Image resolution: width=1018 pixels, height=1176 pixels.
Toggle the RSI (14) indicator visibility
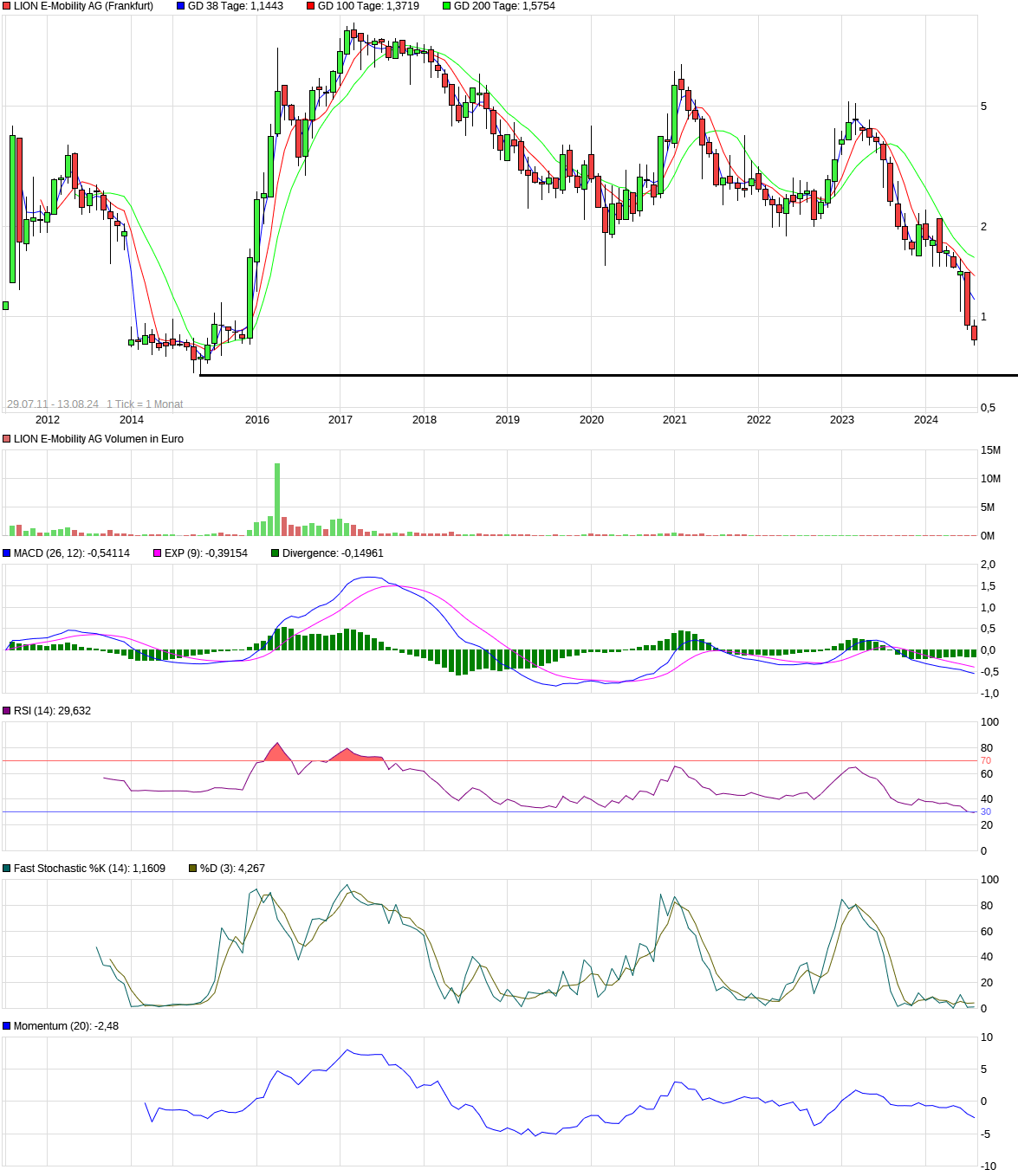coord(6,709)
